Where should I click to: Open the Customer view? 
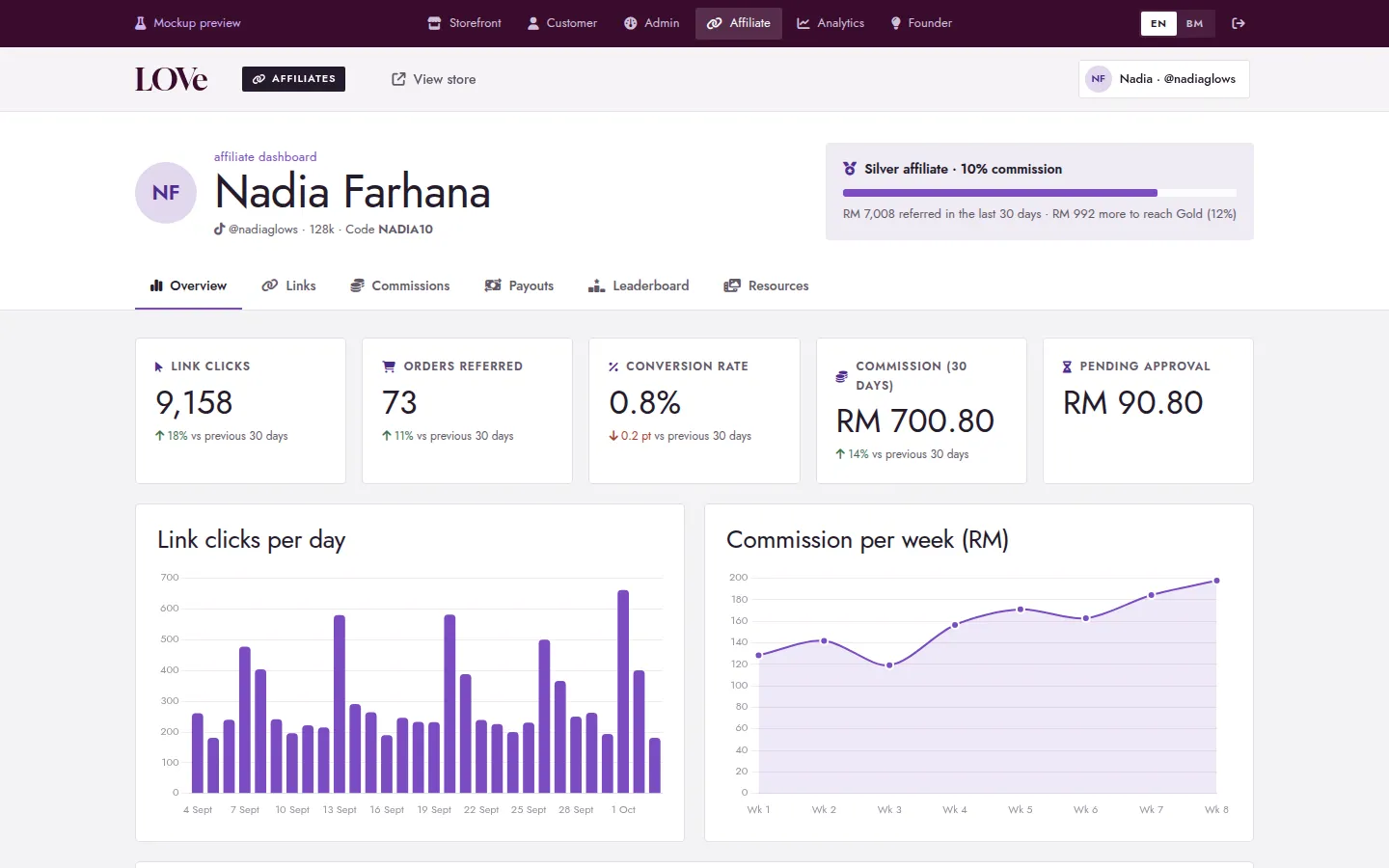[x=562, y=23]
